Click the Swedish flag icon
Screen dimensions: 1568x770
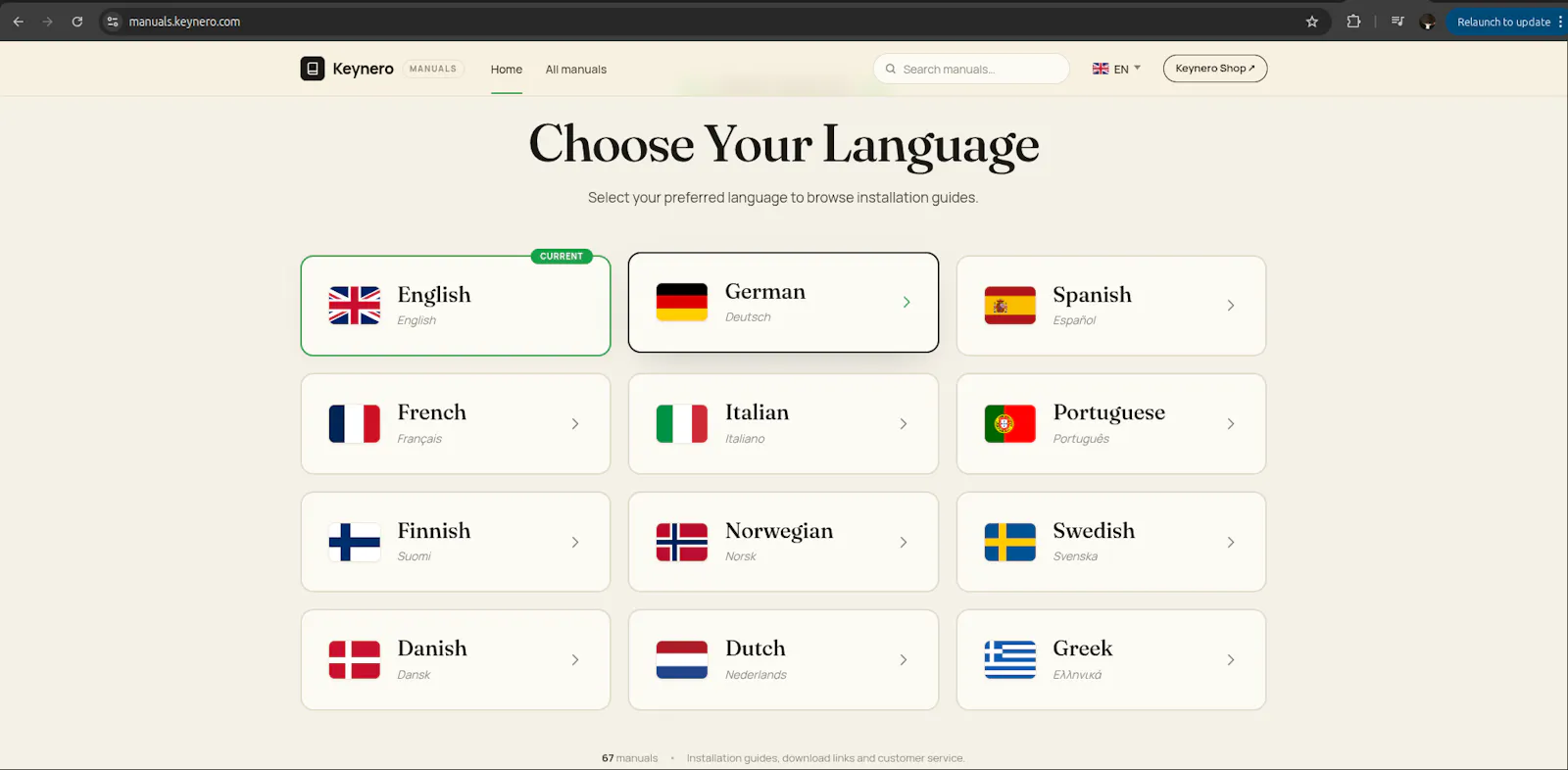pos(1009,542)
